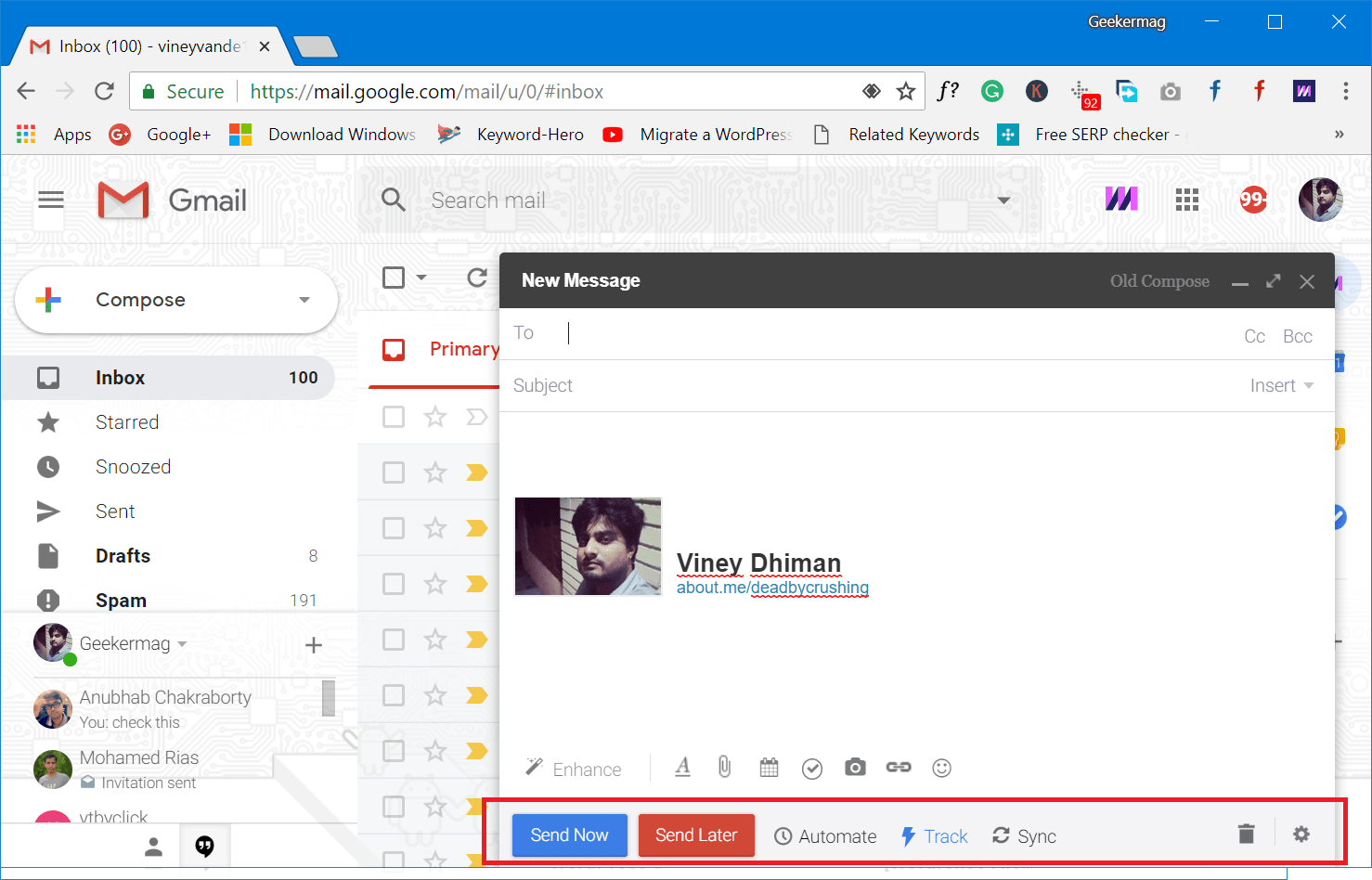1372x880 pixels.
Task: Click the Sync button in compose
Action: coord(1024,836)
